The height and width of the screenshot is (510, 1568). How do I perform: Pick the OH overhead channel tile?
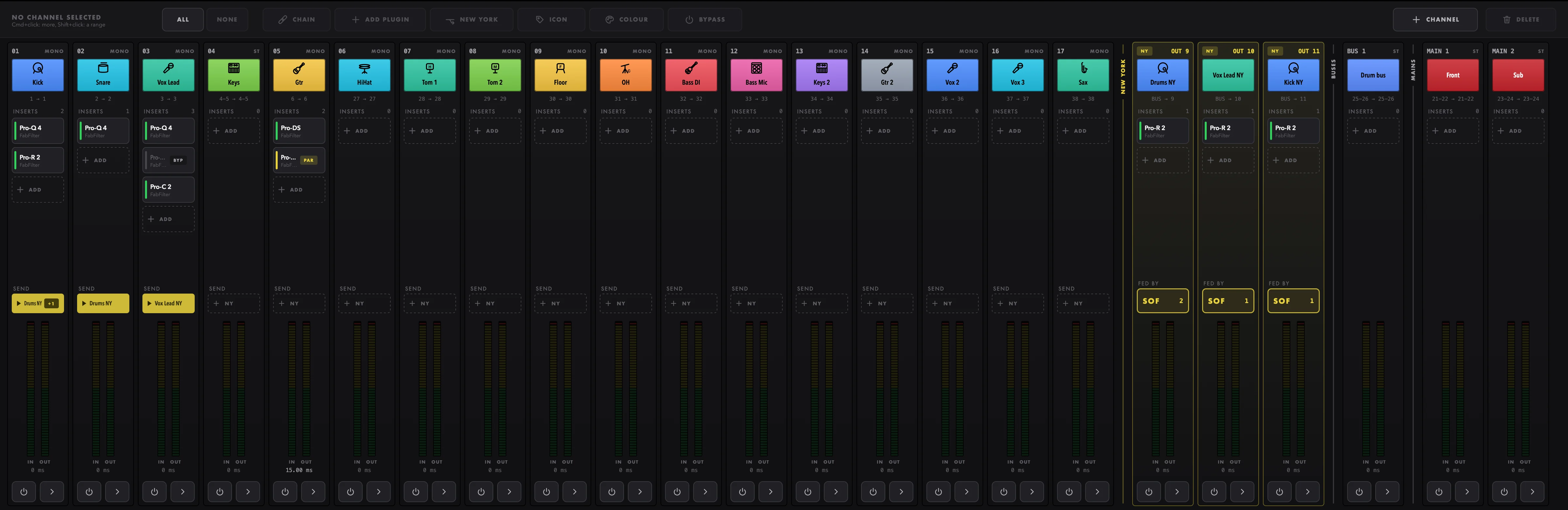click(x=626, y=75)
